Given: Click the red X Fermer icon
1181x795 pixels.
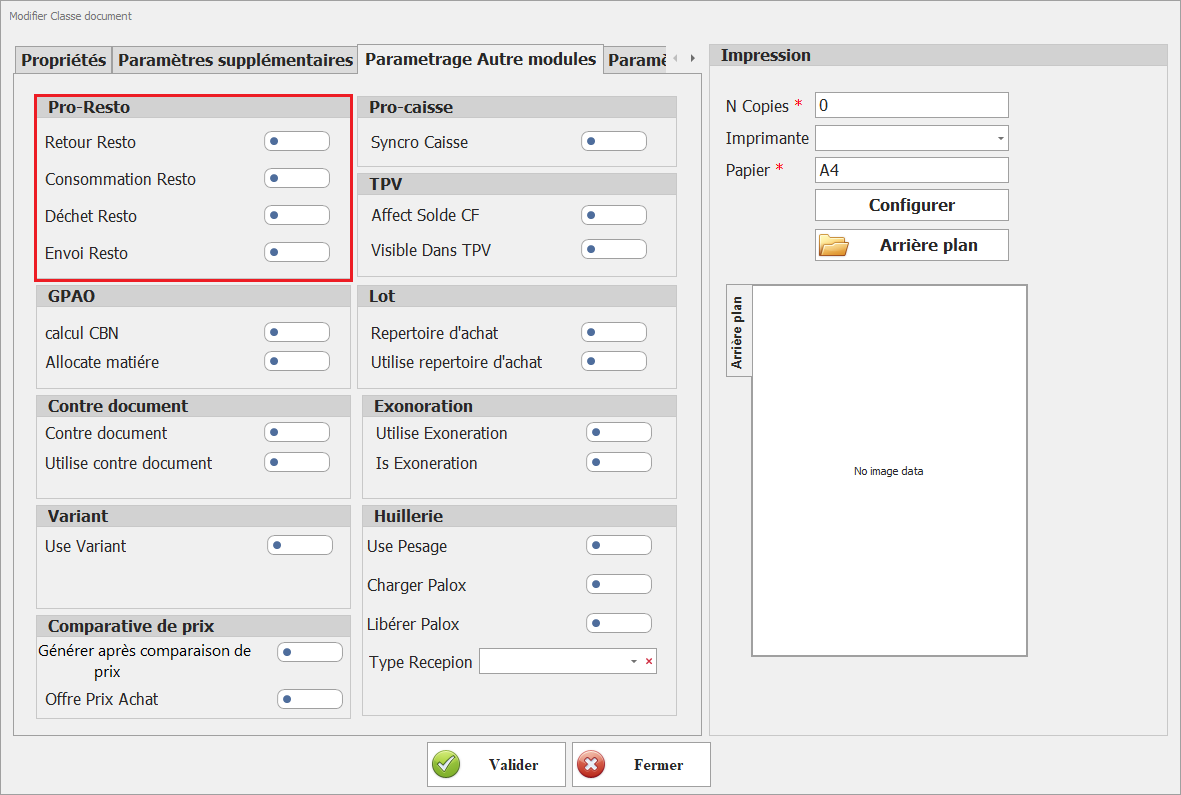Looking at the screenshot, I should (592, 765).
